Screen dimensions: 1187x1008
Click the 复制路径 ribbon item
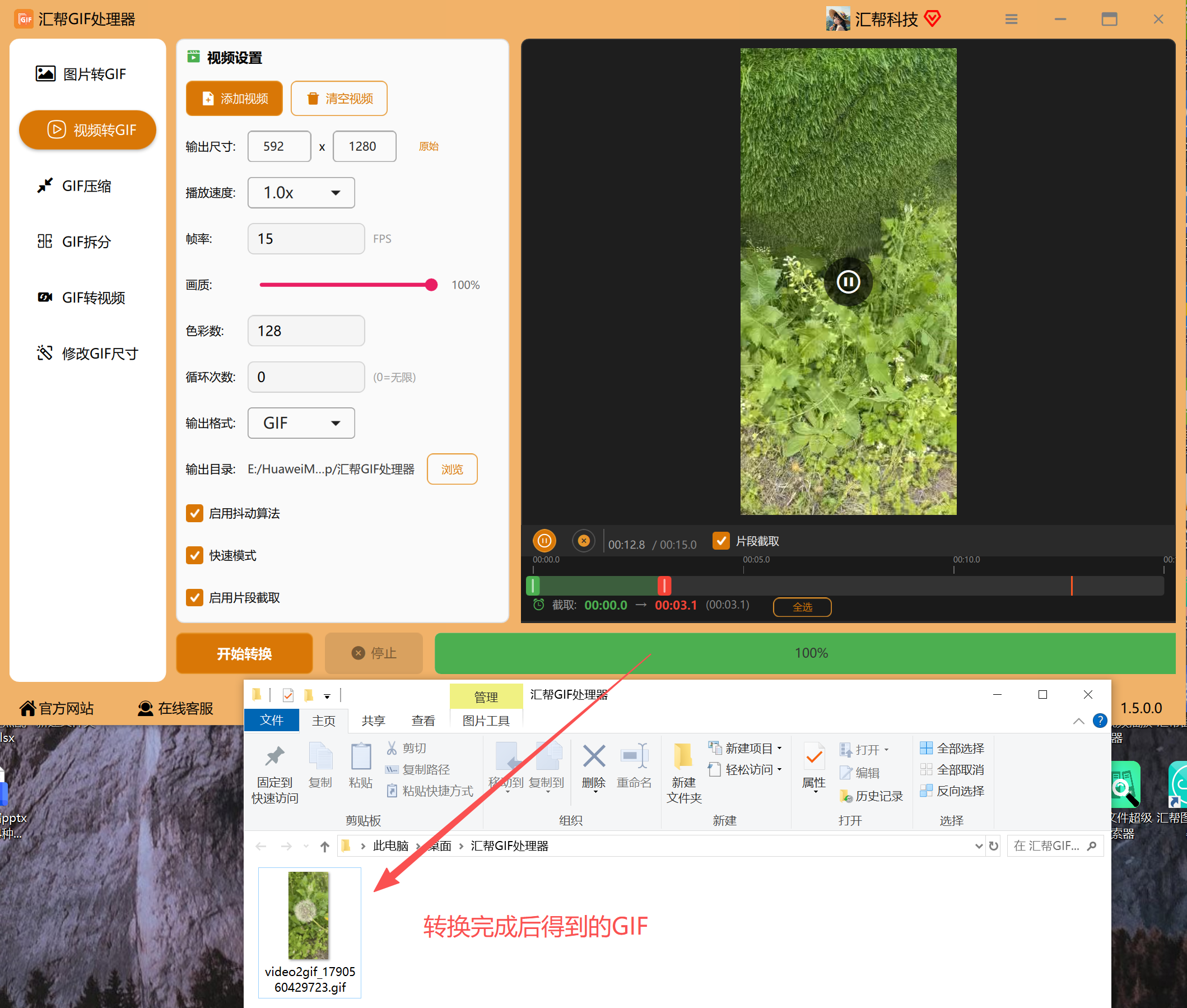coord(417,770)
